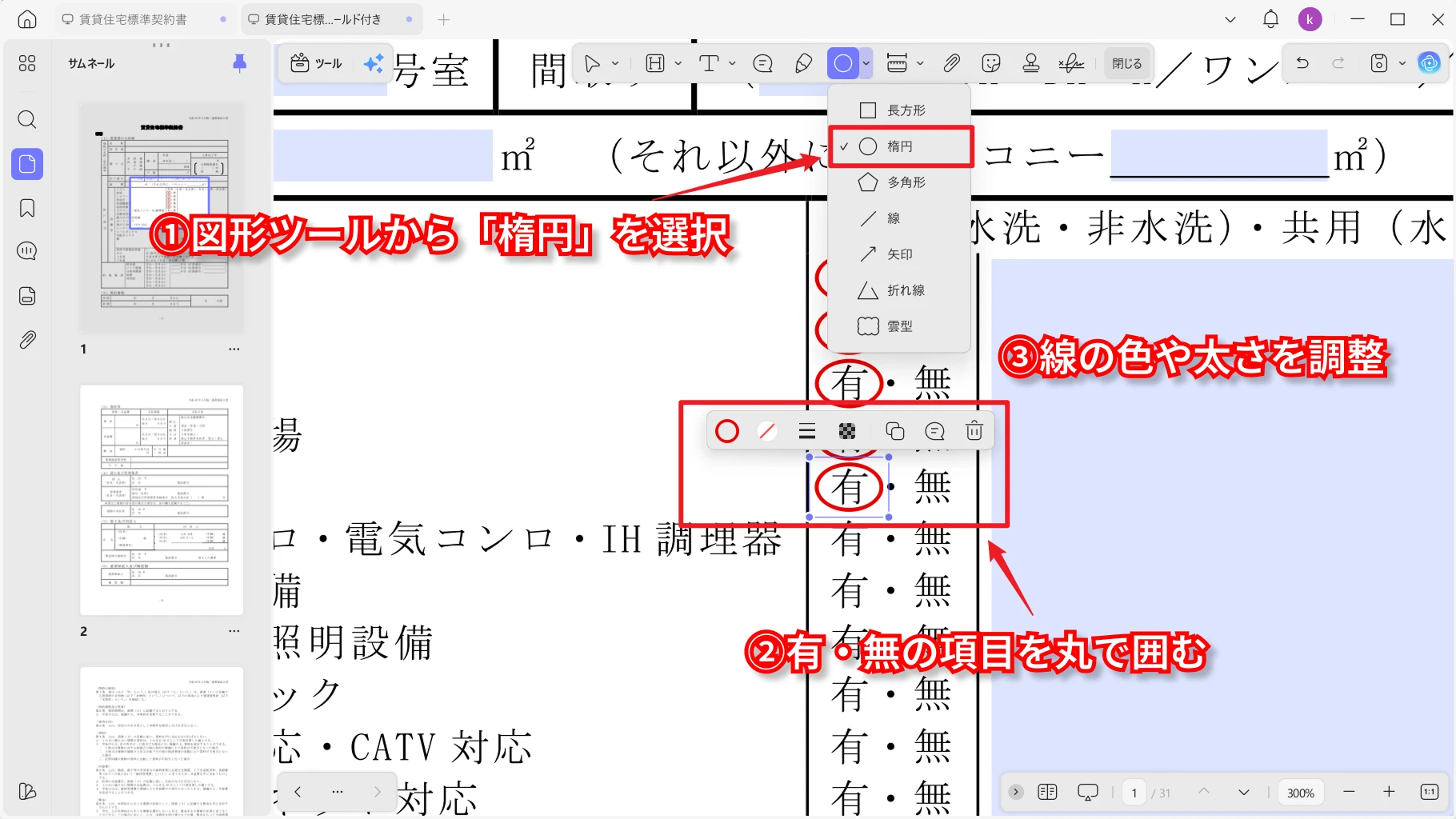Viewport: 1456px width, 819px height.
Task: Start slideshow presentation mode
Action: tap(1088, 792)
